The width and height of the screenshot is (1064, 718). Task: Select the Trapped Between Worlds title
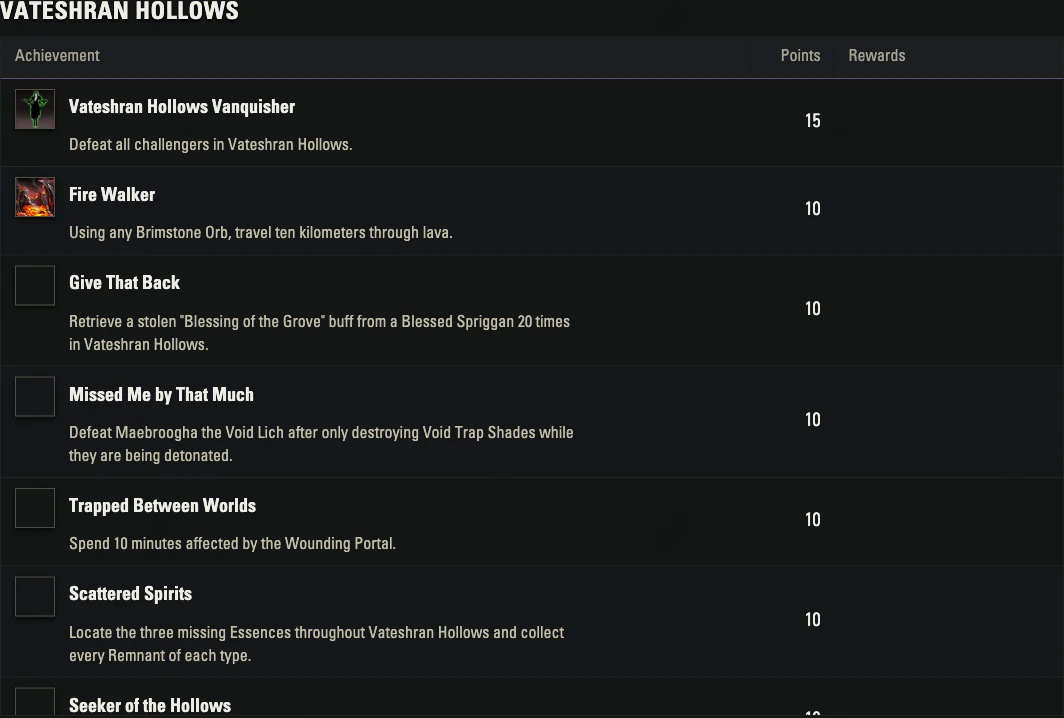coord(163,506)
